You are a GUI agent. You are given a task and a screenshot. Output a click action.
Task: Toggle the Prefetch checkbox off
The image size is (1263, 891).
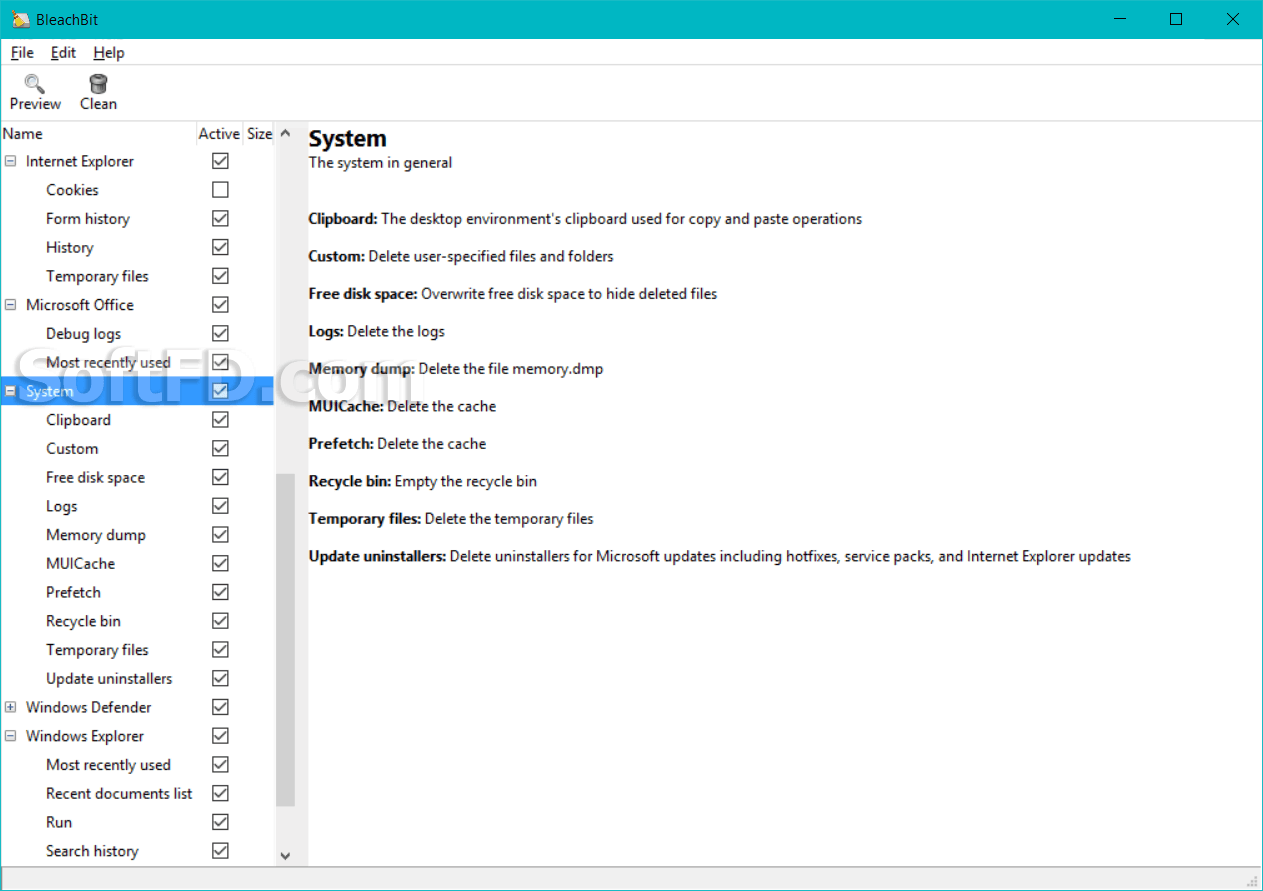(220, 592)
